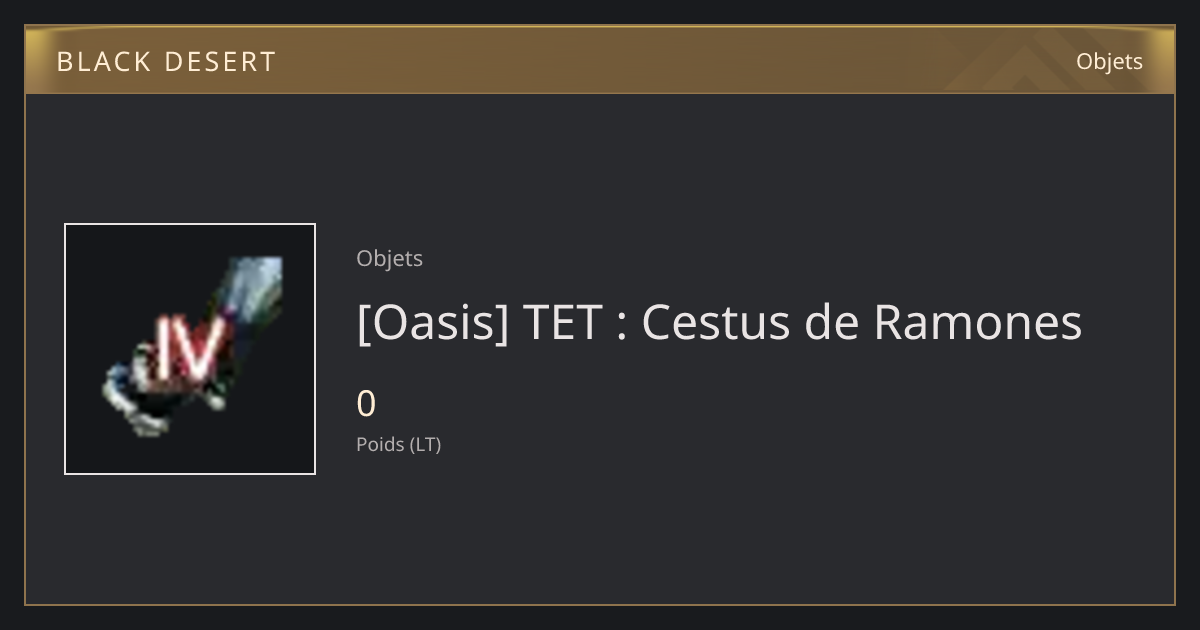Click the [Oasis] prefix in the item title
Image resolution: width=1200 pixels, height=630 pixels.
[x=433, y=323]
